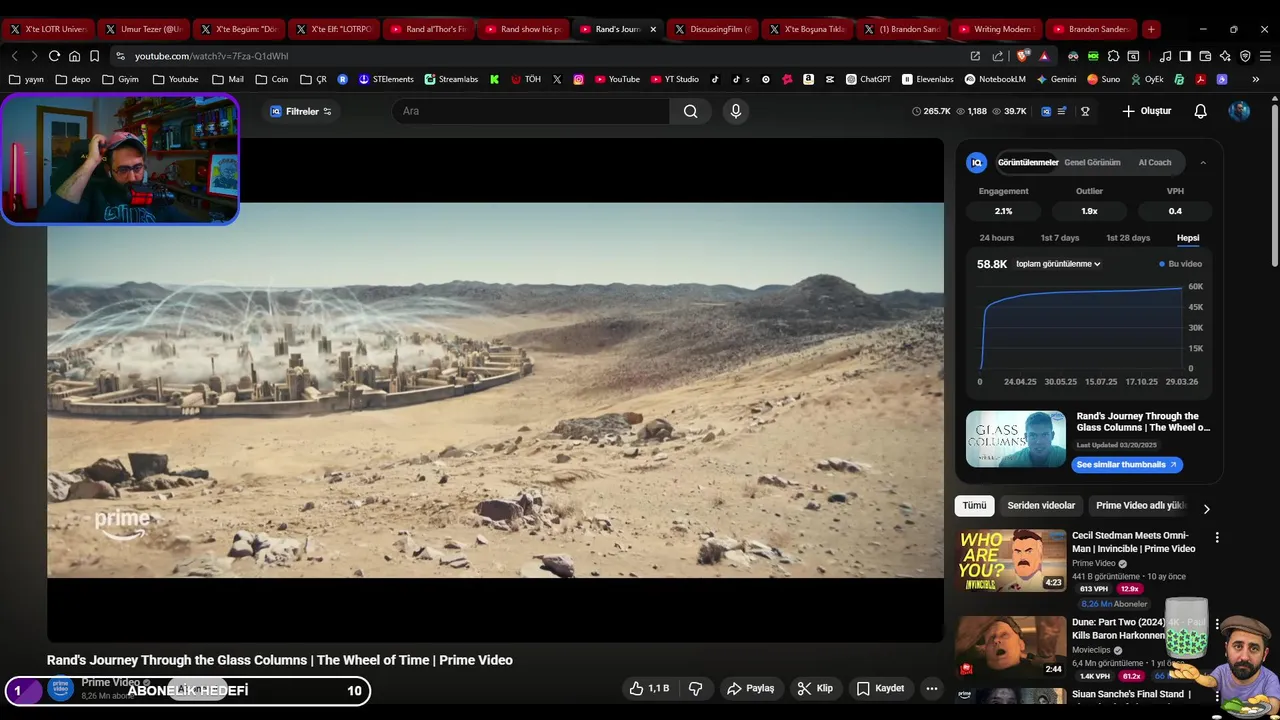Select the Prime Video adlı yükleyen chip
The image size is (1280, 720).
tap(1140, 505)
